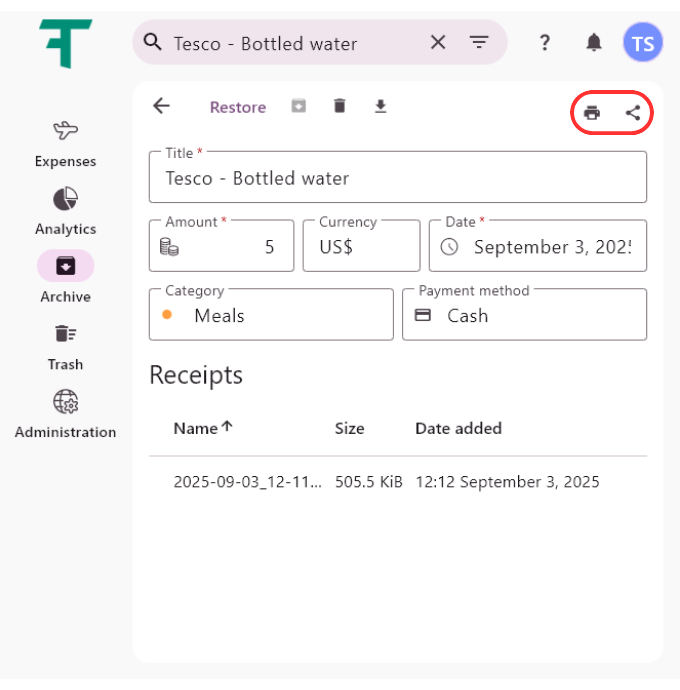The image size is (680, 690).
Task: Open search filter options
Action: 479,42
